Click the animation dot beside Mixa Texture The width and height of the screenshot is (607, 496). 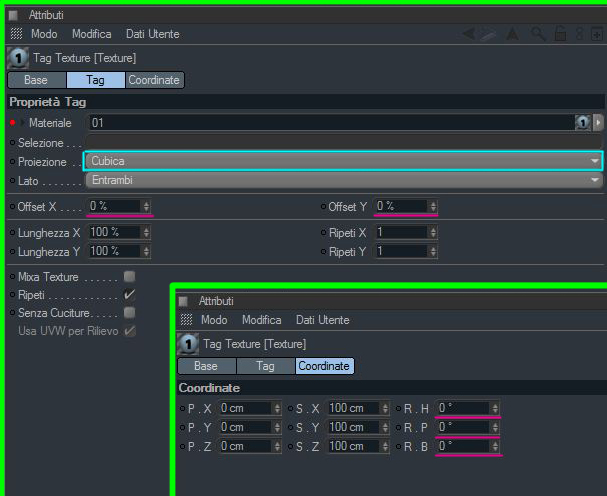12,277
